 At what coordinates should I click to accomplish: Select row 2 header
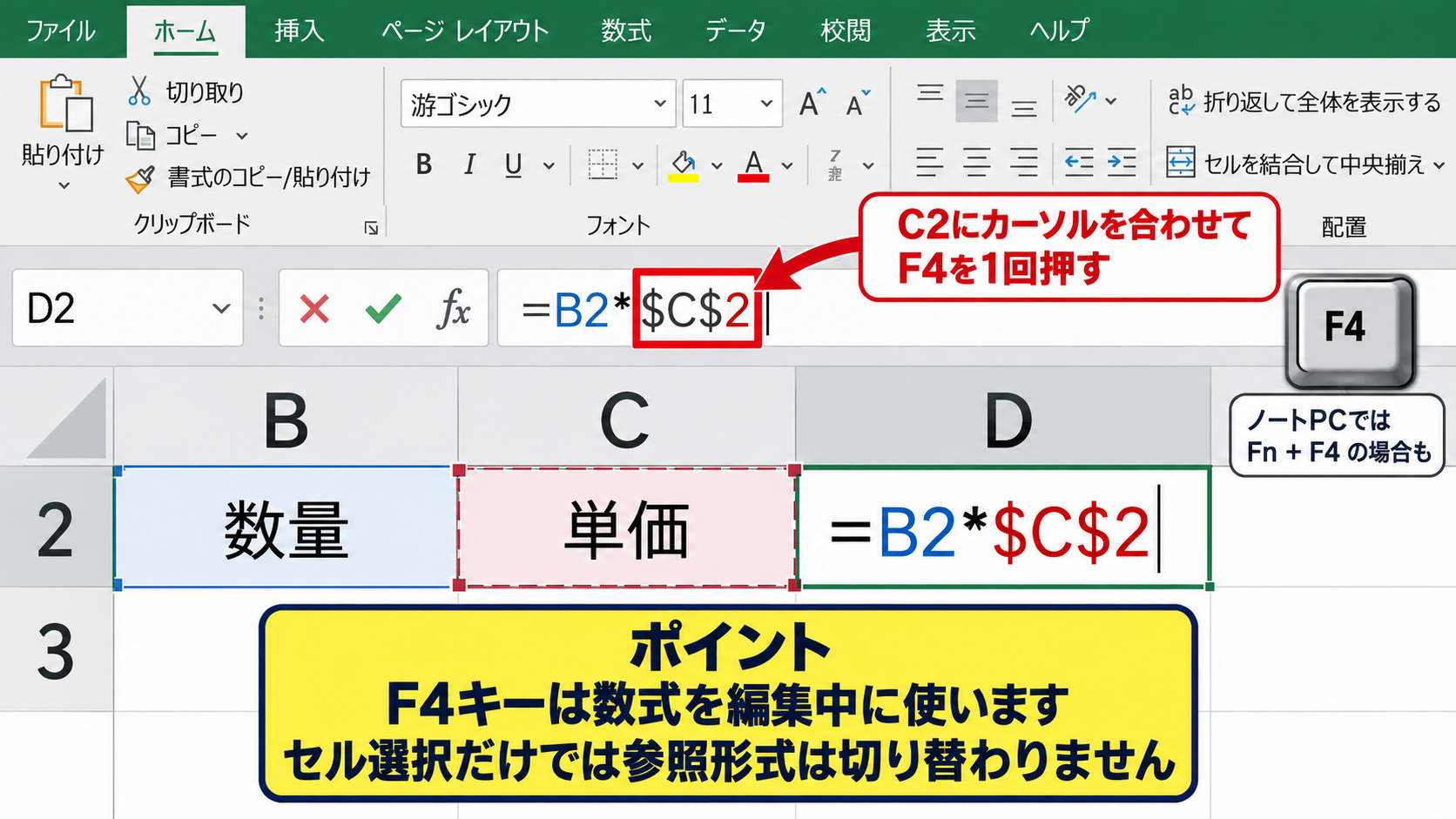point(56,527)
